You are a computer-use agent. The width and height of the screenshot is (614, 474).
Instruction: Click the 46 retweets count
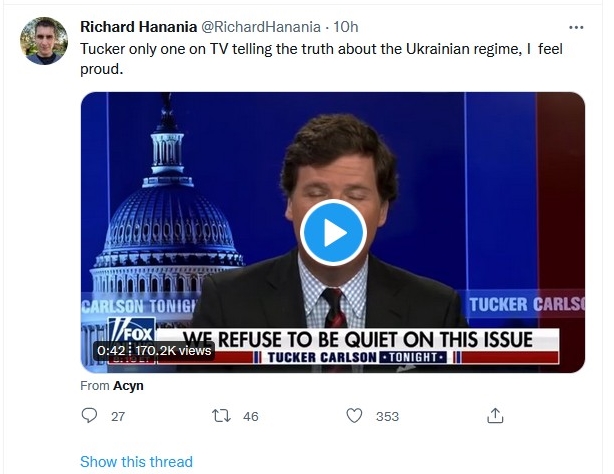click(x=251, y=416)
